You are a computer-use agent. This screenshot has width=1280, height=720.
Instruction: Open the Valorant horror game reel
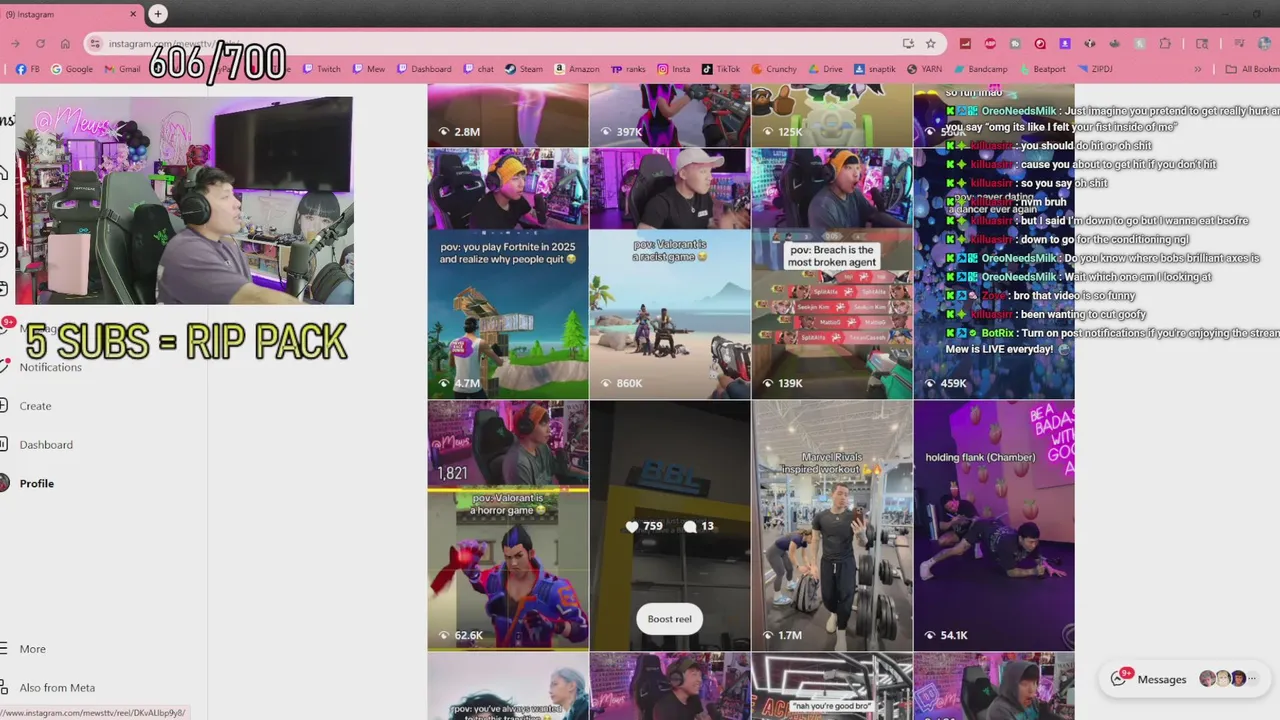point(508,526)
